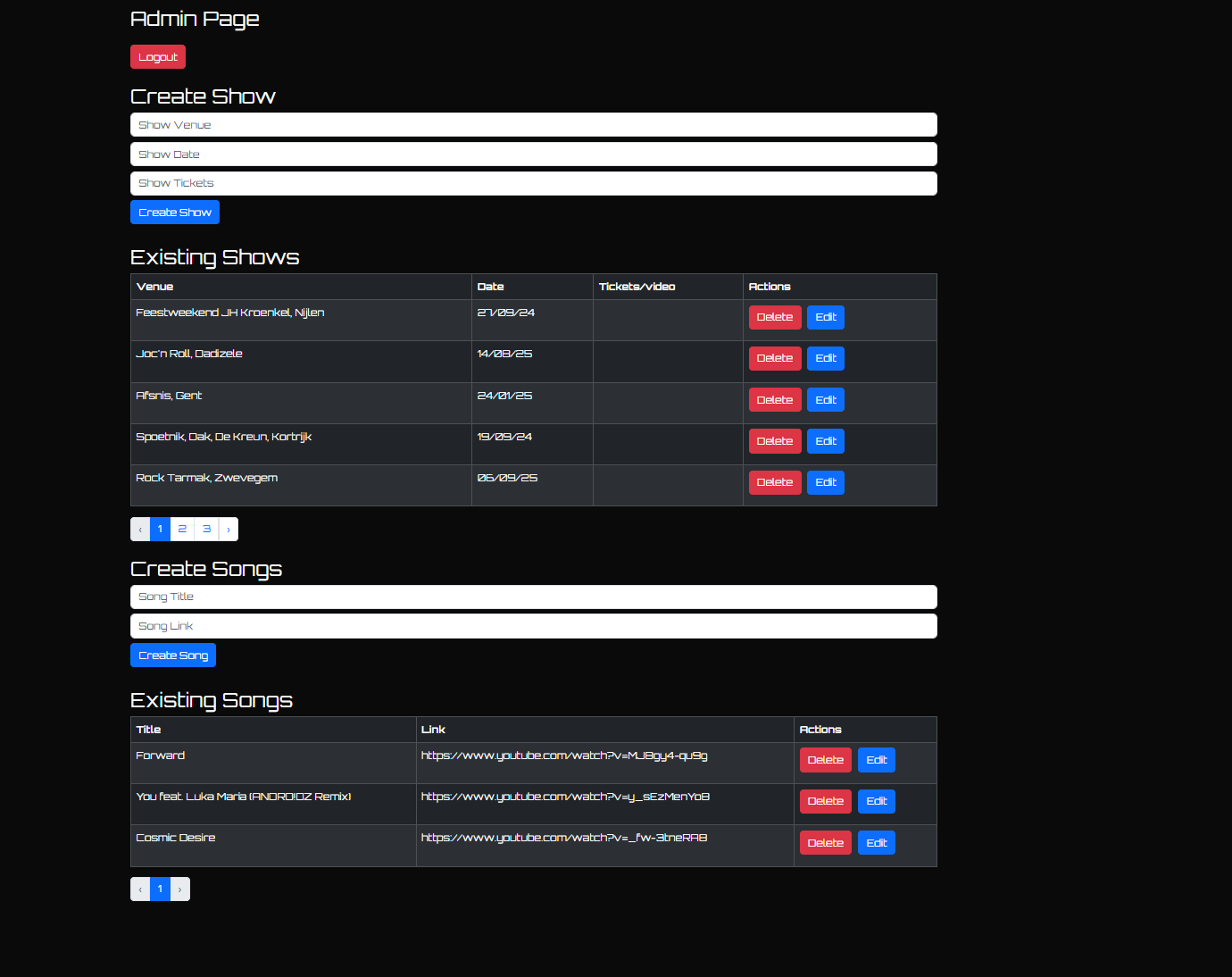Edit the Spoetnik, Dak, De Kreun show
The image size is (1232, 977).
pyautogui.click(x=825, y=440)
